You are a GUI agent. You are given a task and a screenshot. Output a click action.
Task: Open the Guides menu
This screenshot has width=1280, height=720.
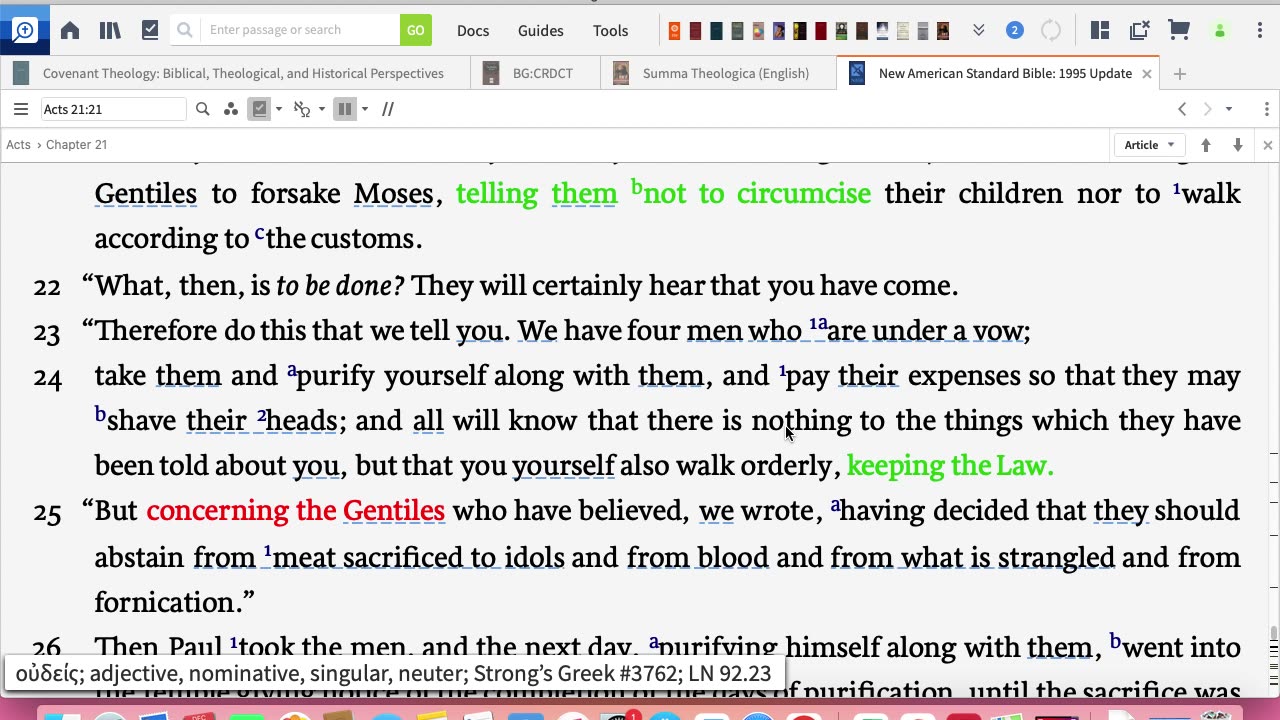(541, 31)
